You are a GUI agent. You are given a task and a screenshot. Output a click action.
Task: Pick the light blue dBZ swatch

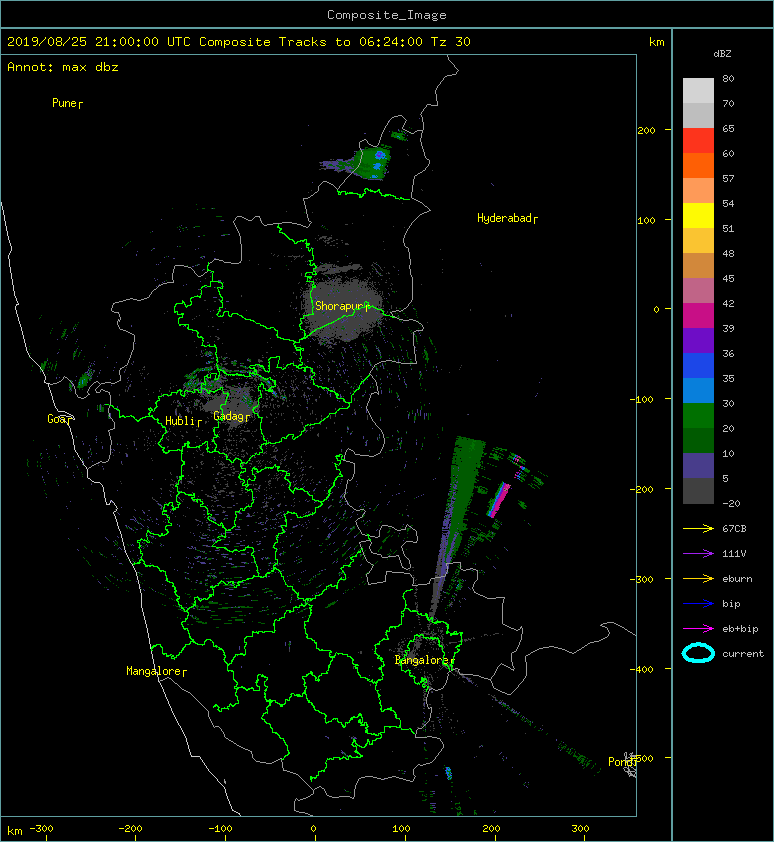point(698,390)
